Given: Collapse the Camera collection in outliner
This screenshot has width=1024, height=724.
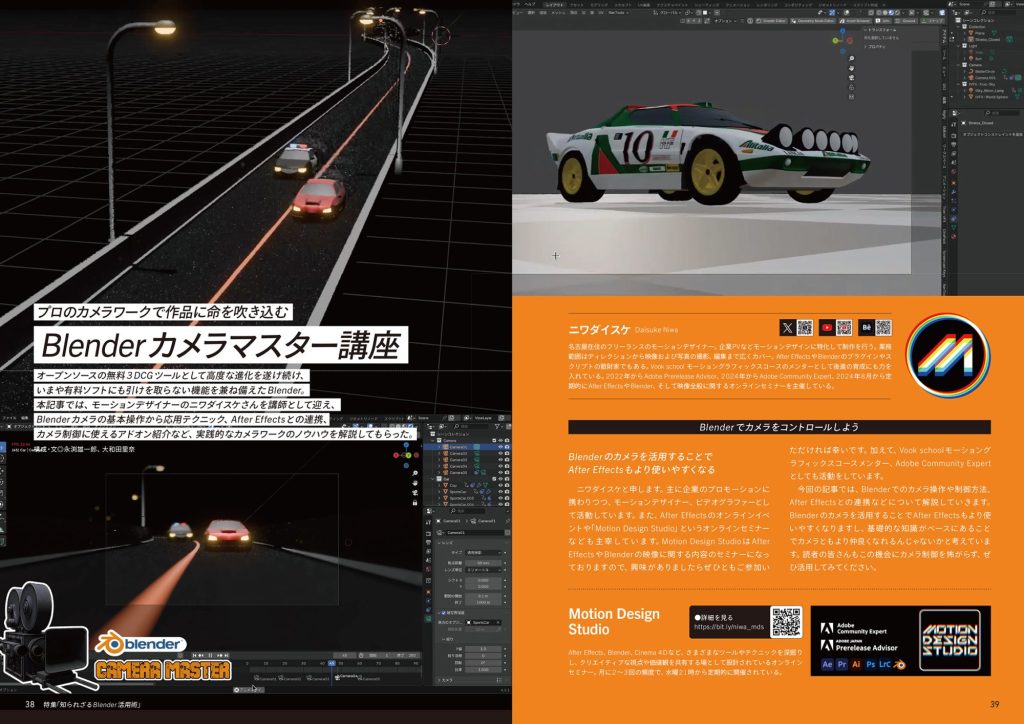Looking at the screenshot, I should [x=432, y=441].
